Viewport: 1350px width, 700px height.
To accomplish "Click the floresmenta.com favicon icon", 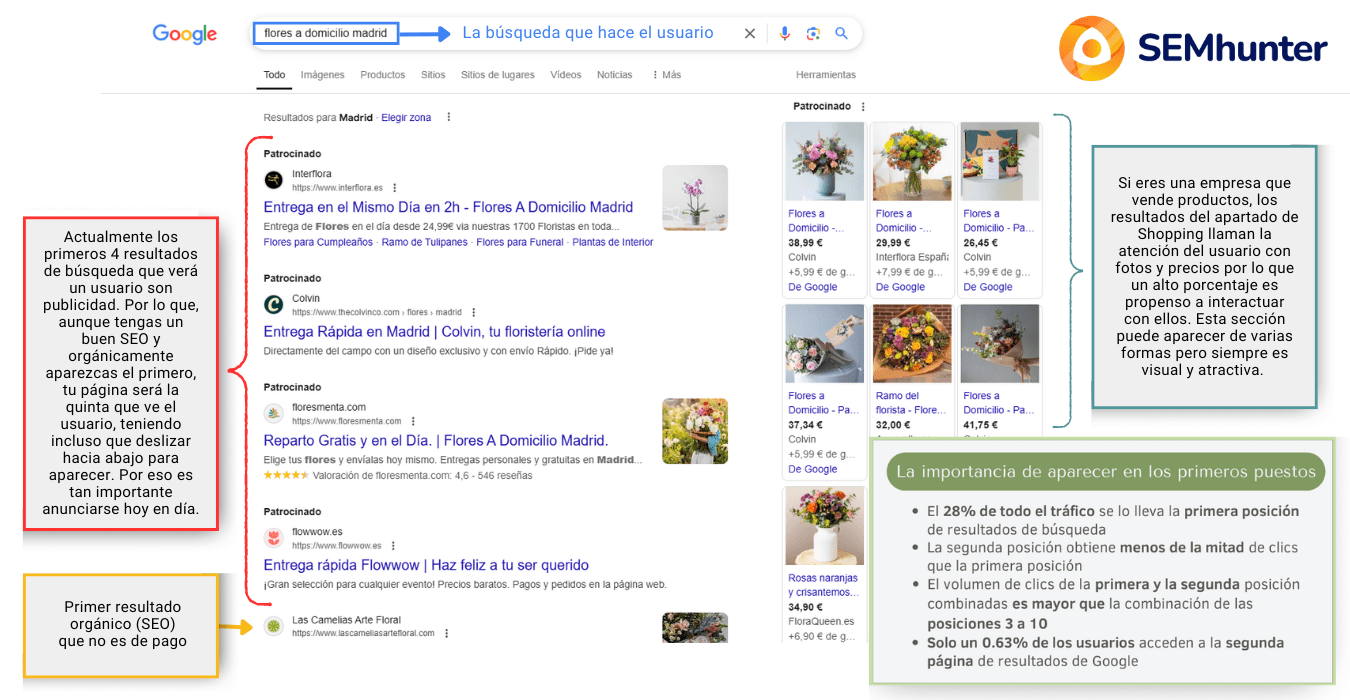I will (273, 414).
